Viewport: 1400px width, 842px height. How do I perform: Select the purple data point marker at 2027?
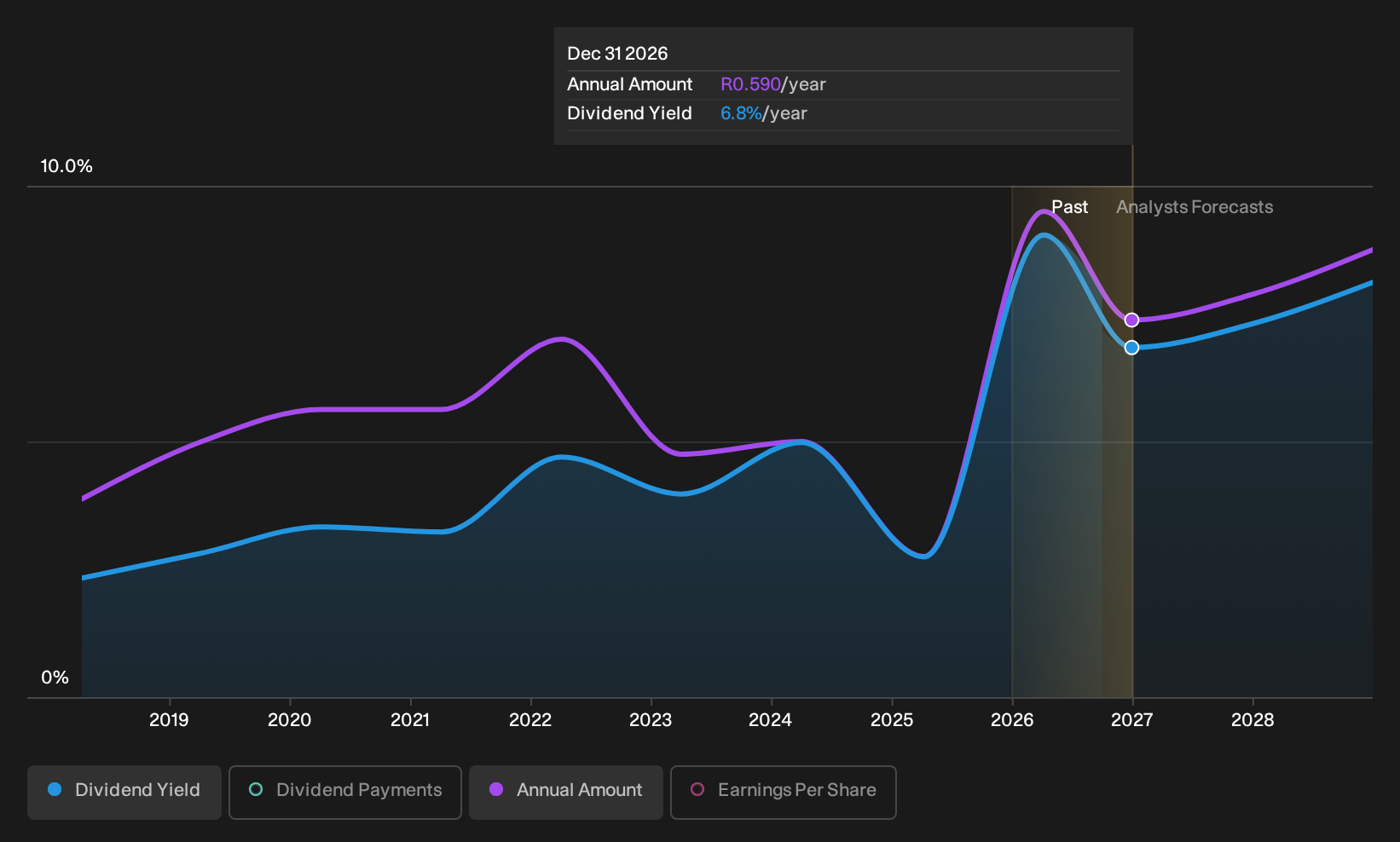click(1131, 320)
